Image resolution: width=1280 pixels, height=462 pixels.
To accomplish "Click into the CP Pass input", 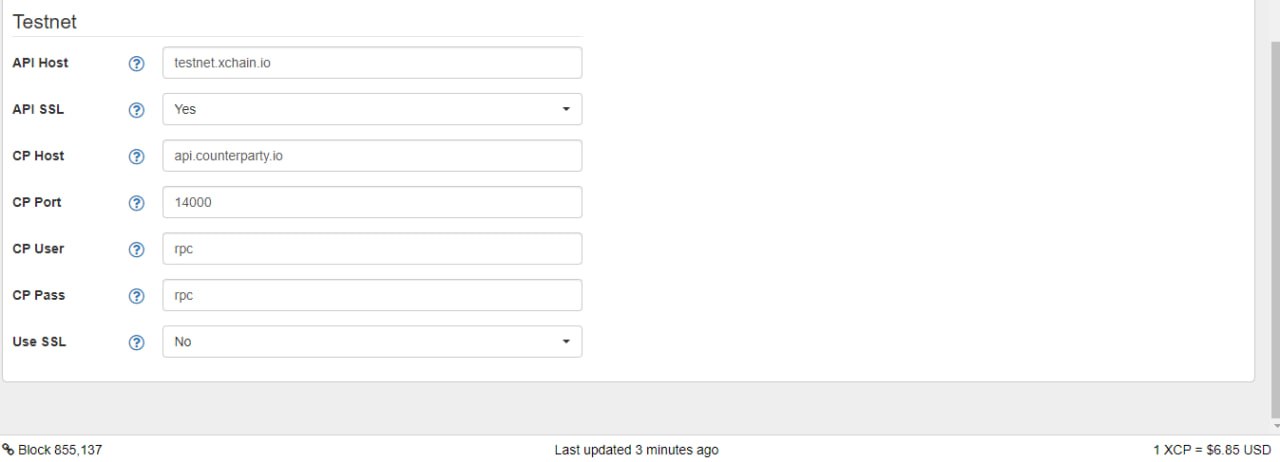I will [x=372, y=295].
